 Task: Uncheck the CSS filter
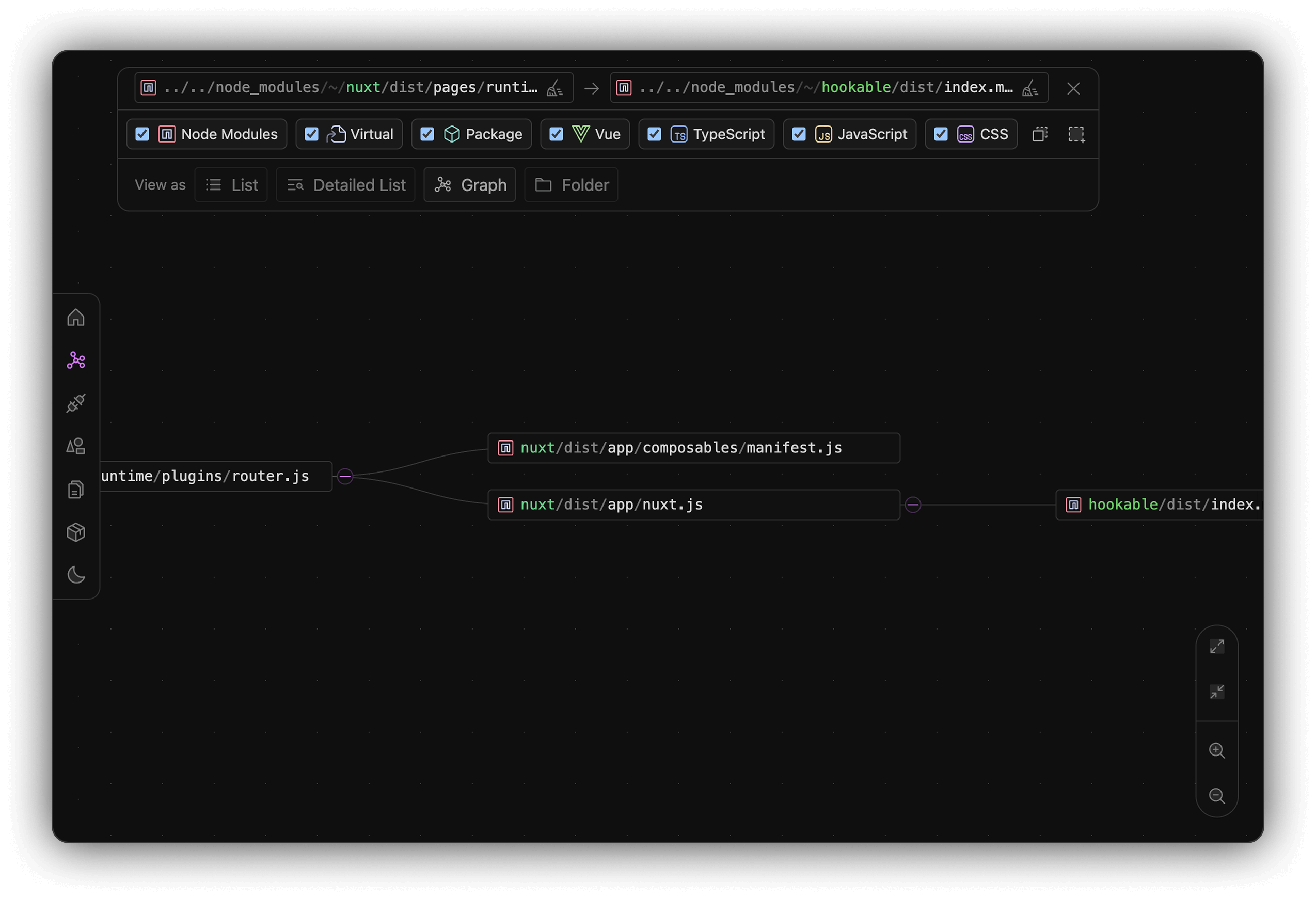pos(941,134)
